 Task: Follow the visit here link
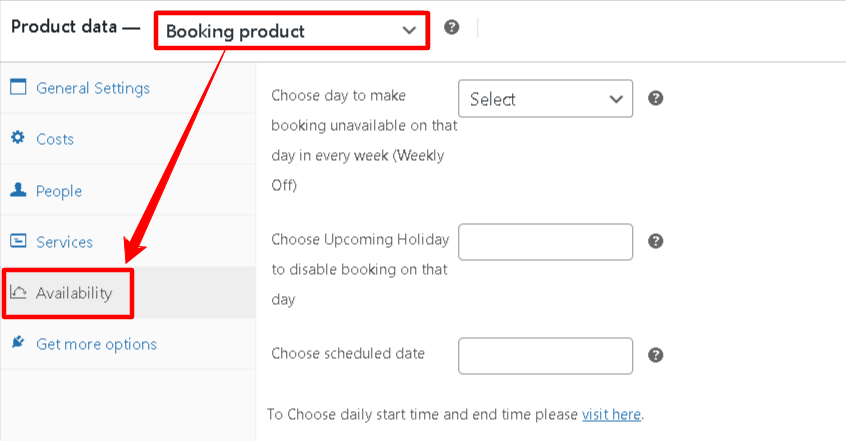(x=611, y=415)
